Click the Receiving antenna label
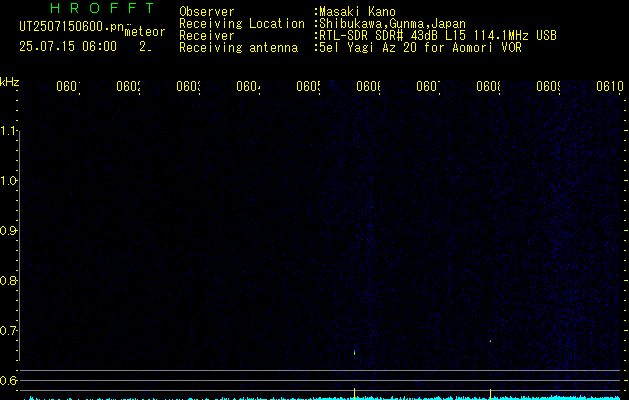The image size is (629, 400). pos(238,48)
